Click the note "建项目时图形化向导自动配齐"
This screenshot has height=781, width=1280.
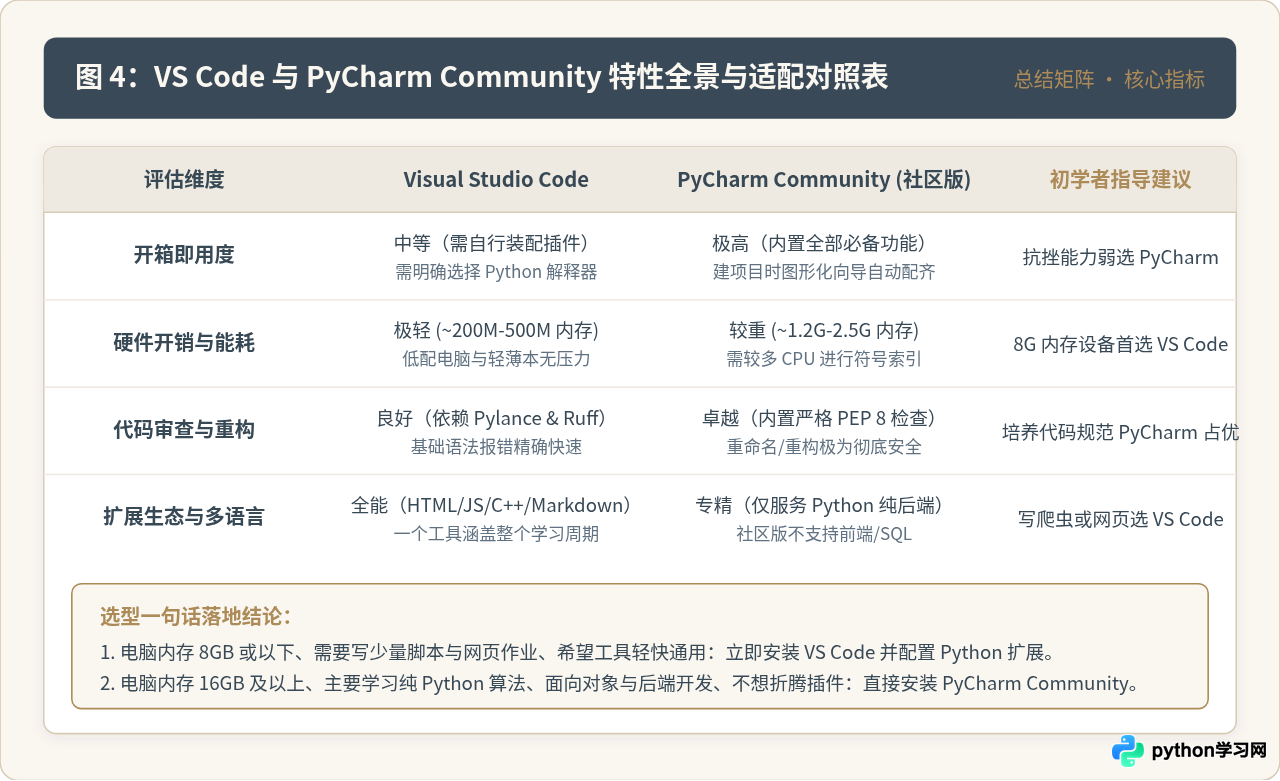(x=824, y=272)
